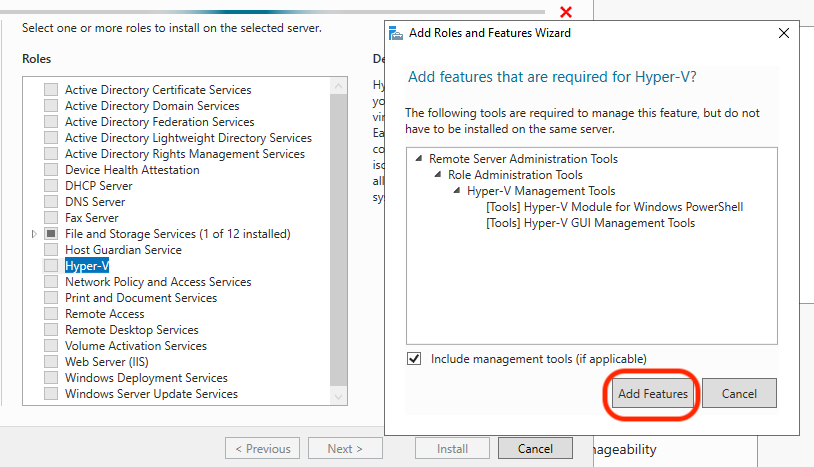
Task: Click the Previous wizard button
Action: click(x=262, y=448)
